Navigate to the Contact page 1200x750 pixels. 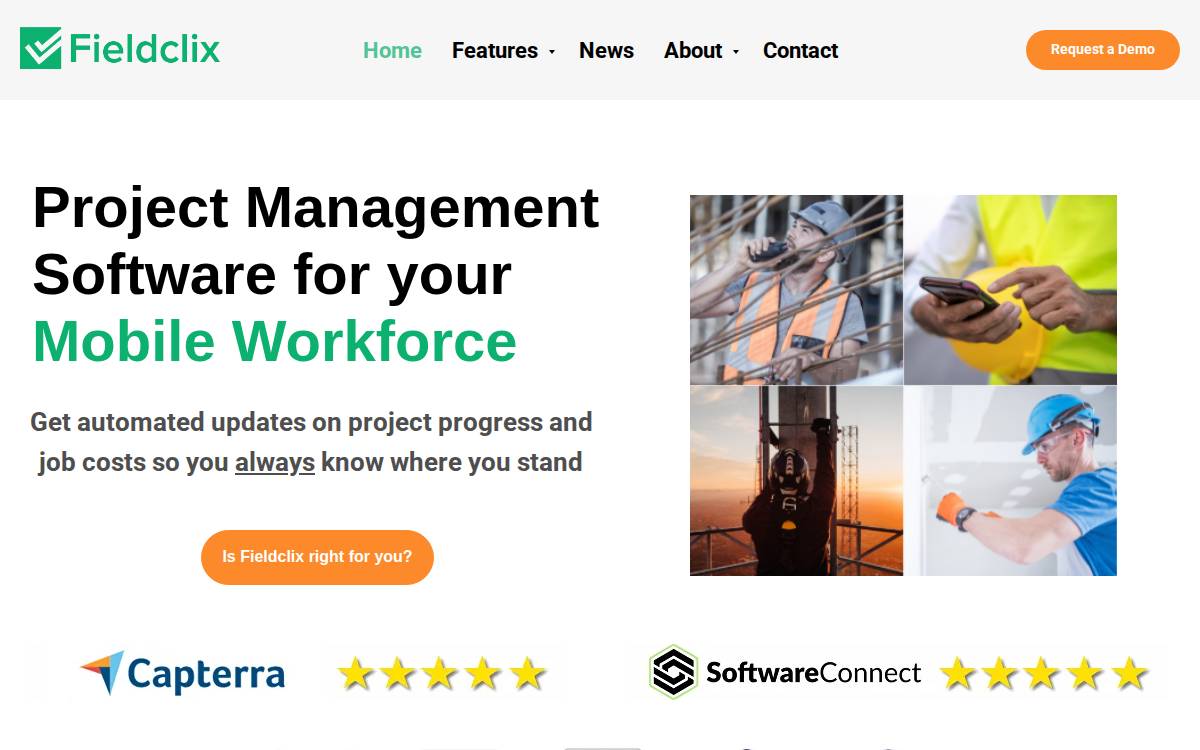[x=800, y=50]
